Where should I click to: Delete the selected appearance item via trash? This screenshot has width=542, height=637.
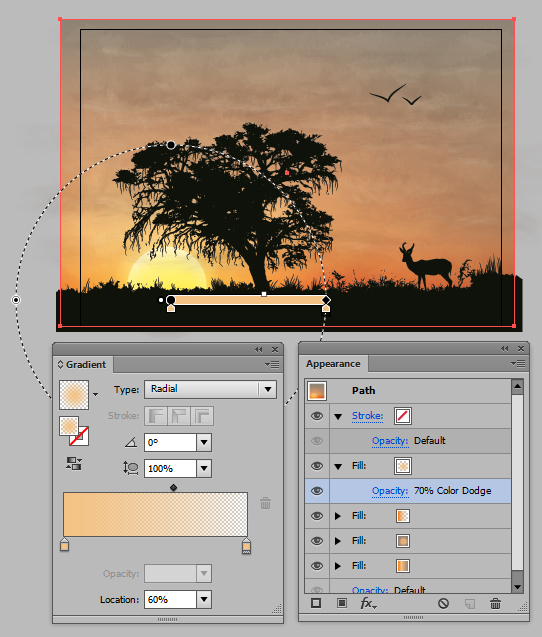point(495,603)
